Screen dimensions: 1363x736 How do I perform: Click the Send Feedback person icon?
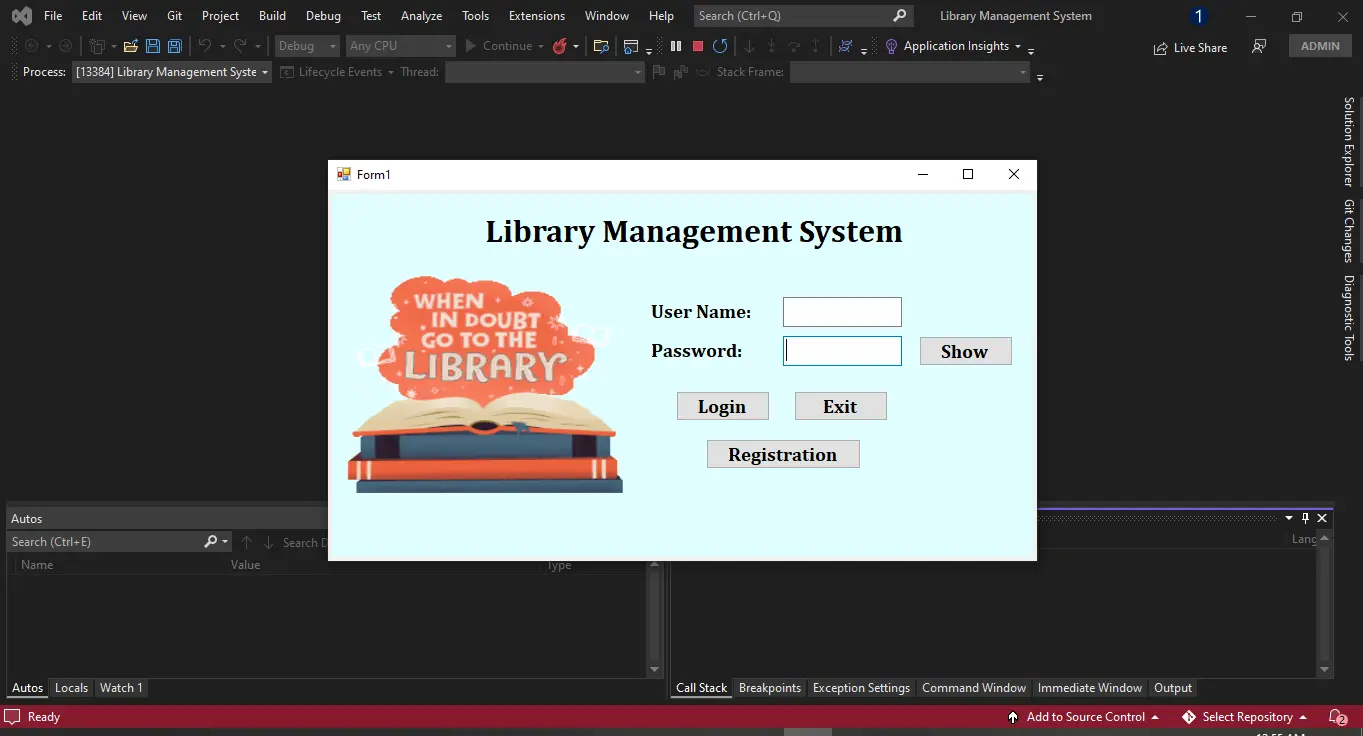pyautogui.click(x=1259, y=47)
